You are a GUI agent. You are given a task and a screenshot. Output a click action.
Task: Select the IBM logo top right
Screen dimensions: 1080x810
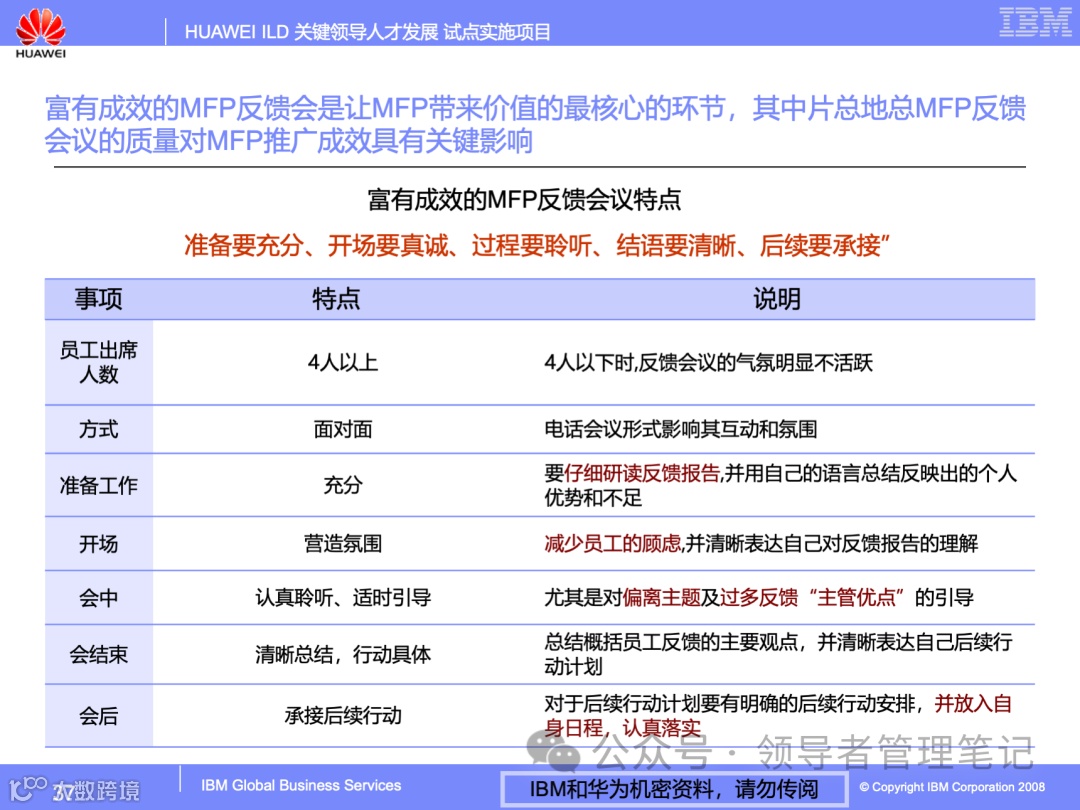point(1033,22)
